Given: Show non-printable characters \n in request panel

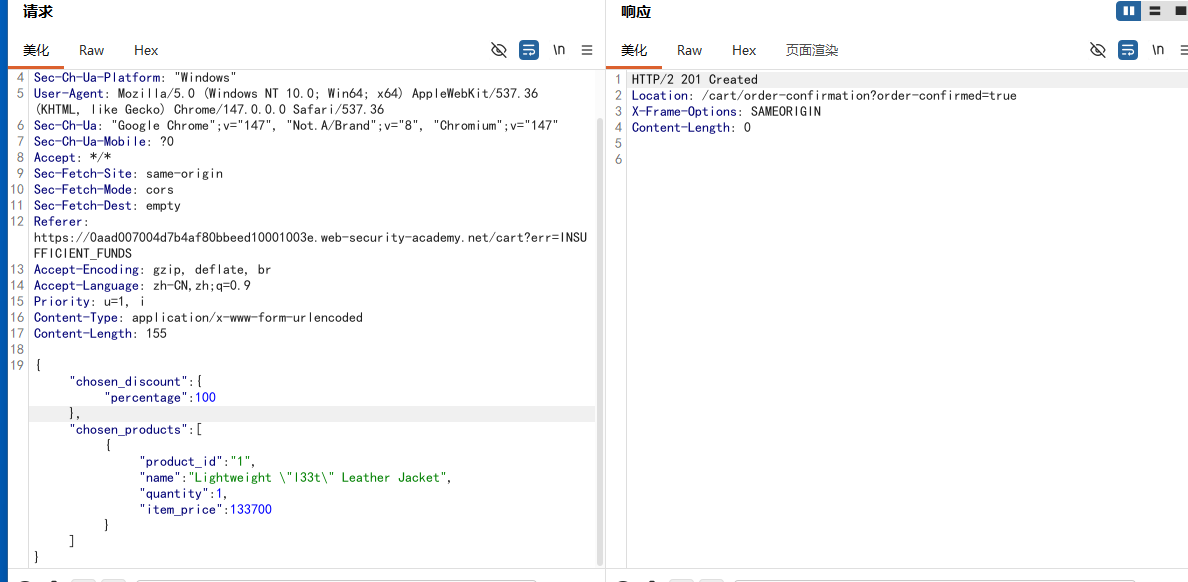Looking at the screenshot, I should click(x=558, y=50).
